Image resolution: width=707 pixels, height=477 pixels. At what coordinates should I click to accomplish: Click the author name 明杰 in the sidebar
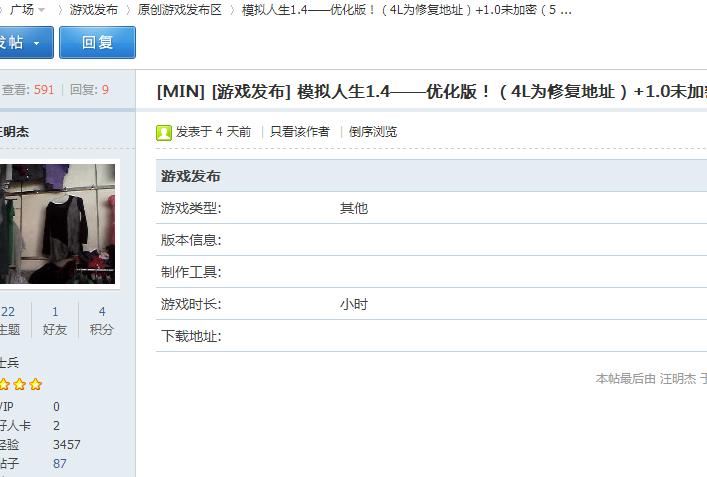14,132
